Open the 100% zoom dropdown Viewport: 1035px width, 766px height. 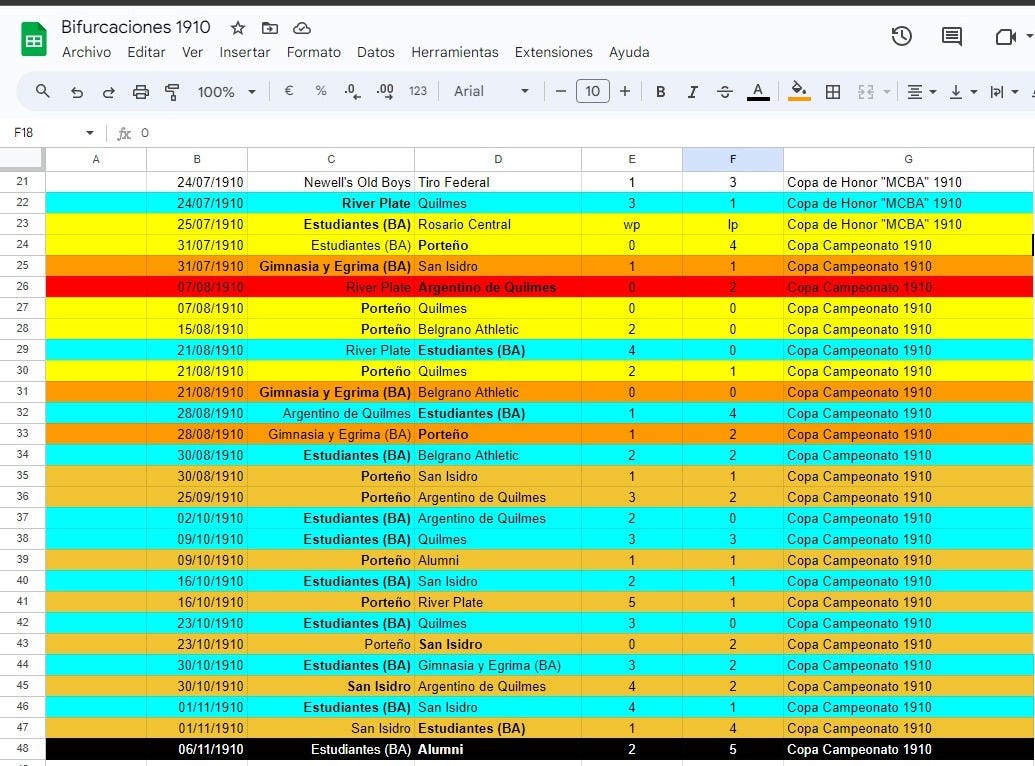226,92
